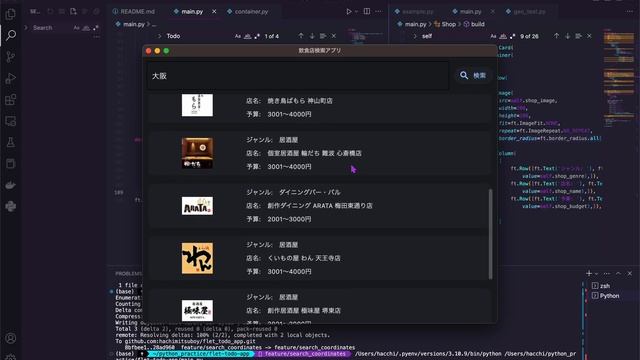Expand replace row in Todo find widget
640x360 pixels.
(x=159, y=36)
